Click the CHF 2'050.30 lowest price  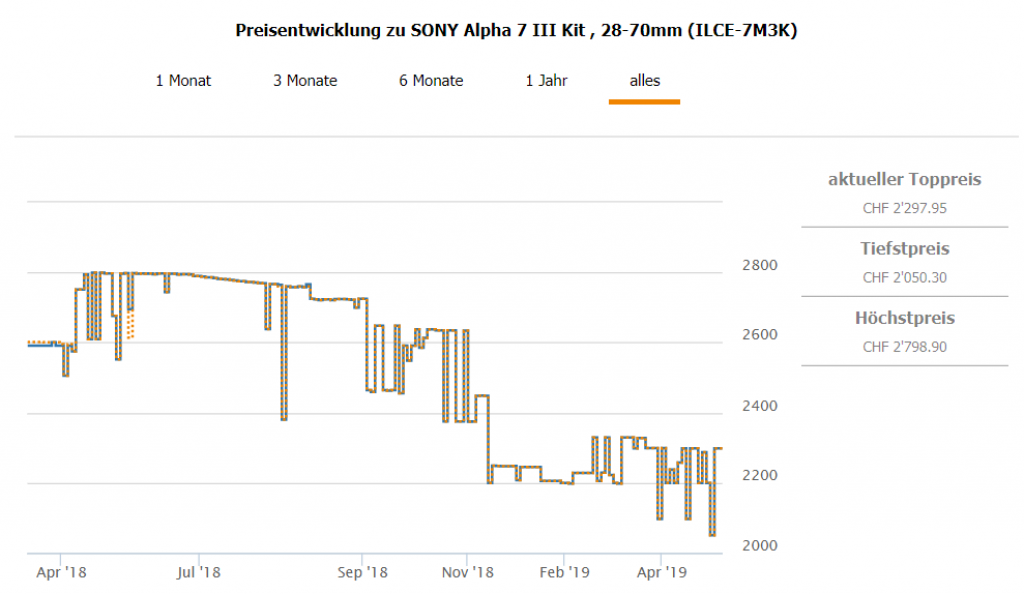point(904,277)
